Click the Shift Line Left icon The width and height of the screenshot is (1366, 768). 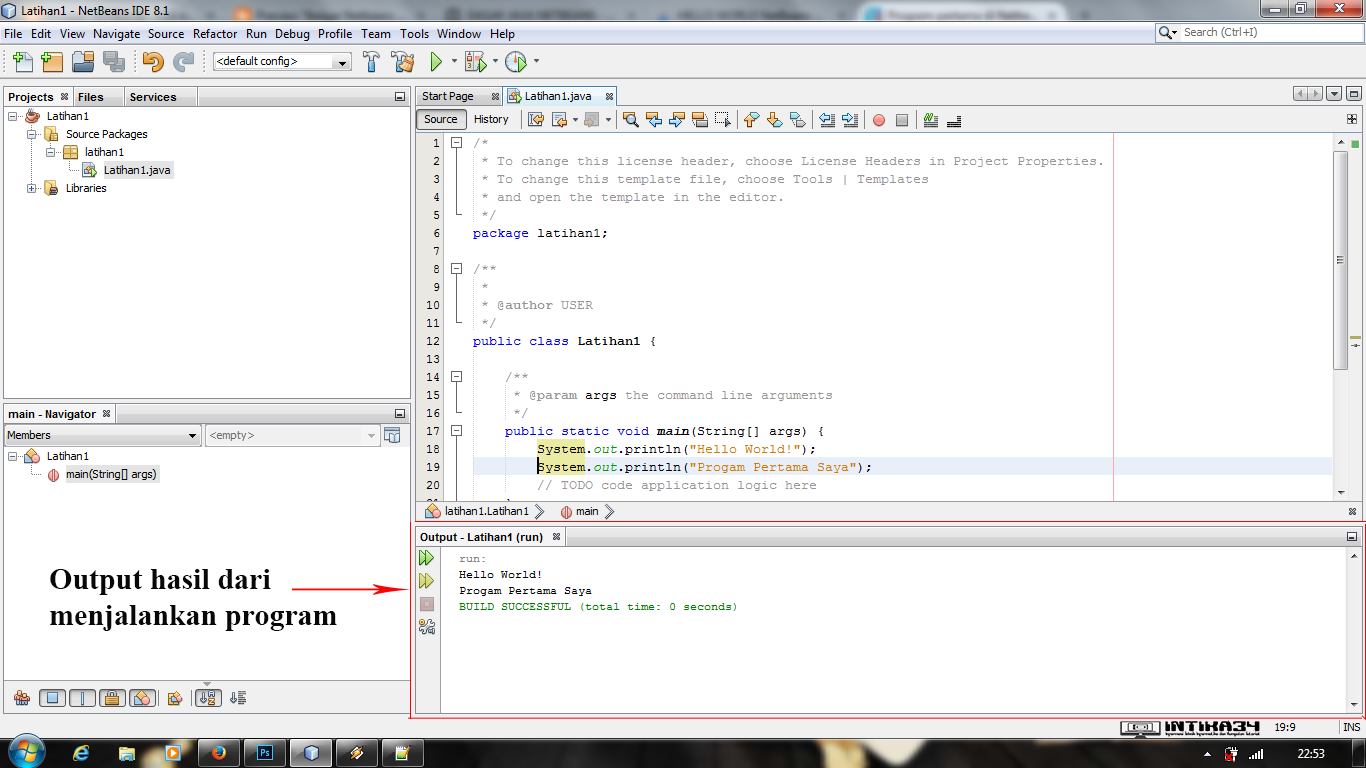tap(827, 120)
